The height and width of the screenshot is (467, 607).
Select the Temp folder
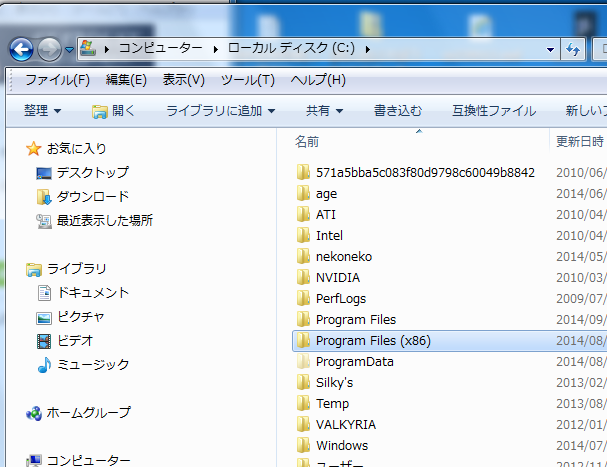(332, 403)
